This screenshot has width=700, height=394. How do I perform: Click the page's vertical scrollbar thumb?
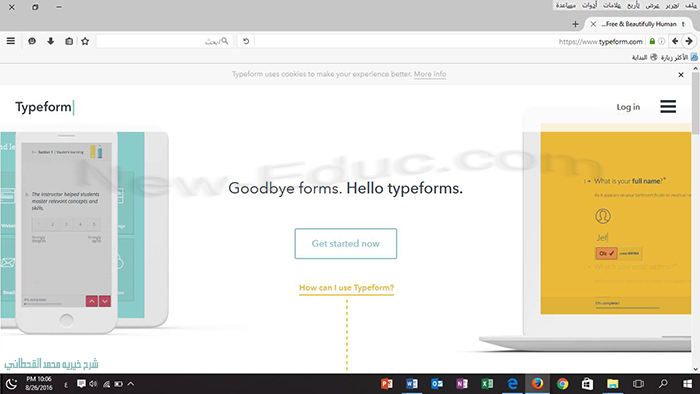[696, 103]
